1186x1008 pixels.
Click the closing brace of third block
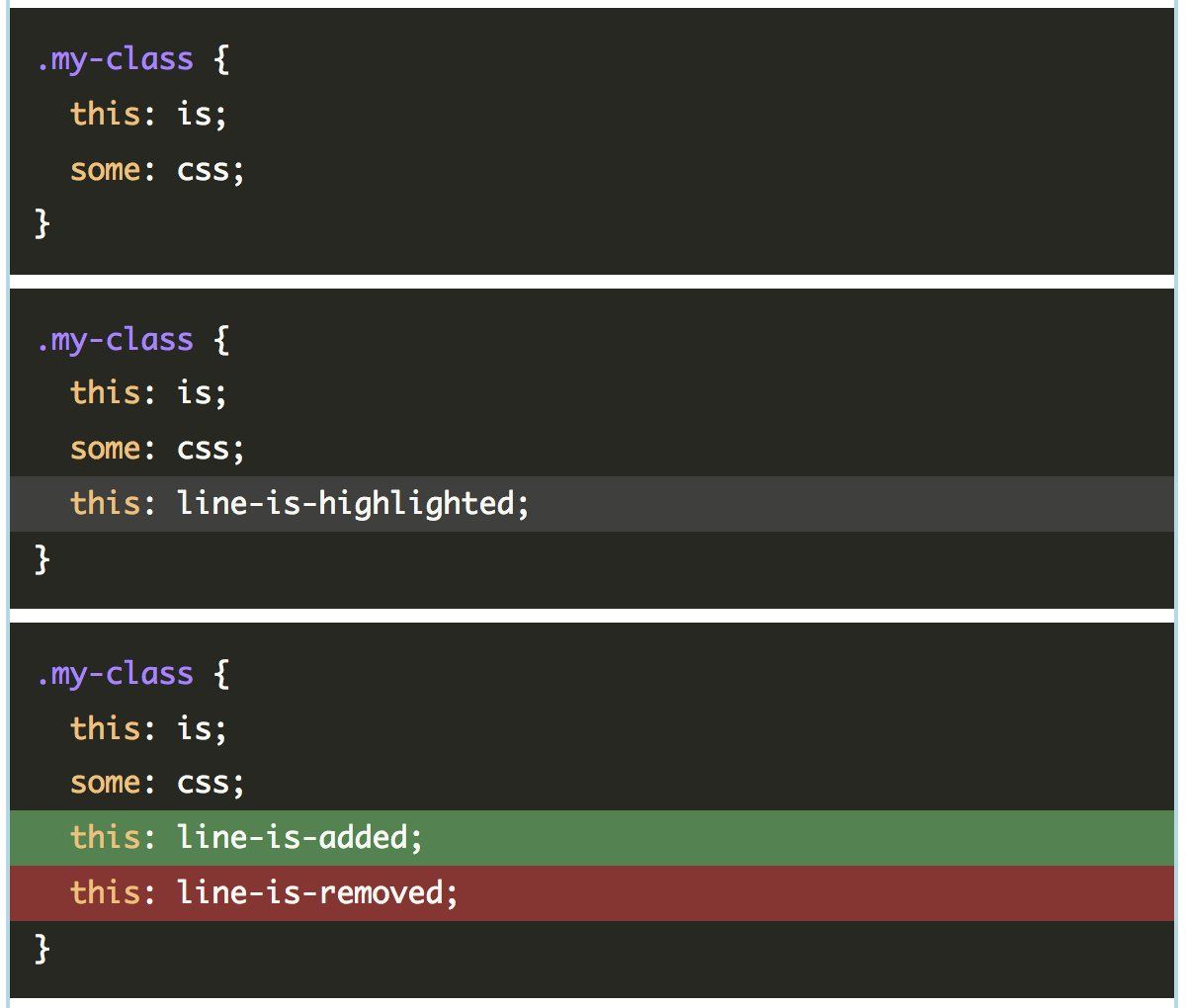coord(42,949)
